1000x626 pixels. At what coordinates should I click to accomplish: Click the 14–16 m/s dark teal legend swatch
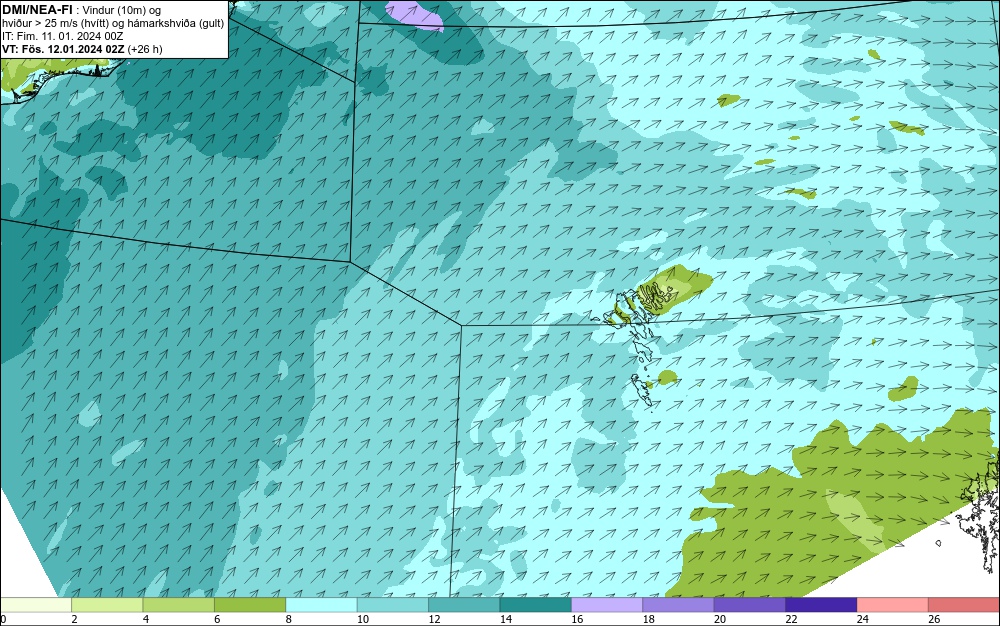tap(536, 605)
